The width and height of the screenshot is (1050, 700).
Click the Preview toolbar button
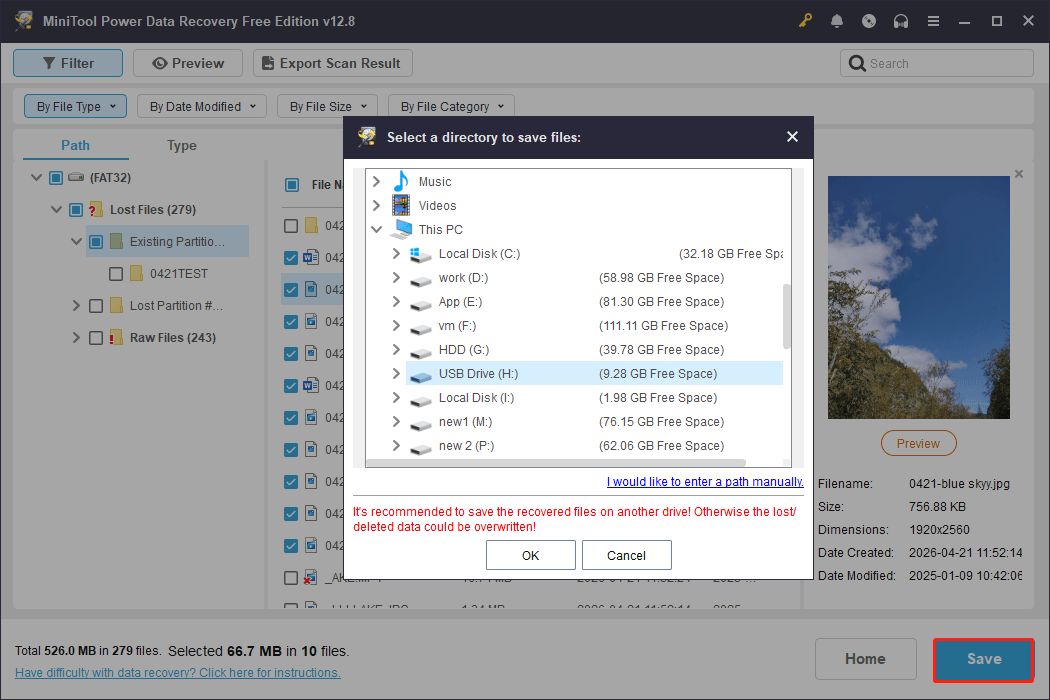click(188, 63)
